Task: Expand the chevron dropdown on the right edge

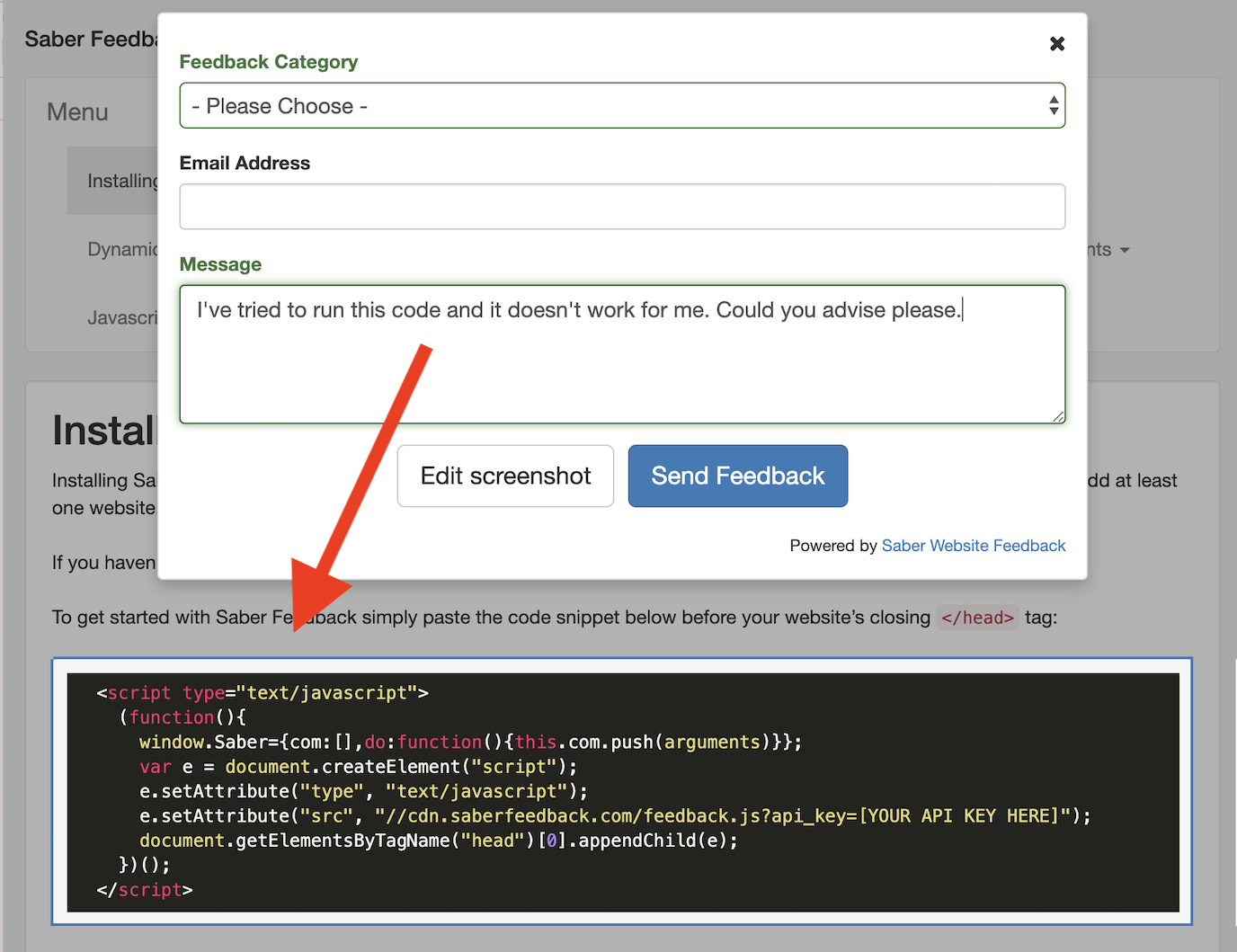Action: [1125, 250]
